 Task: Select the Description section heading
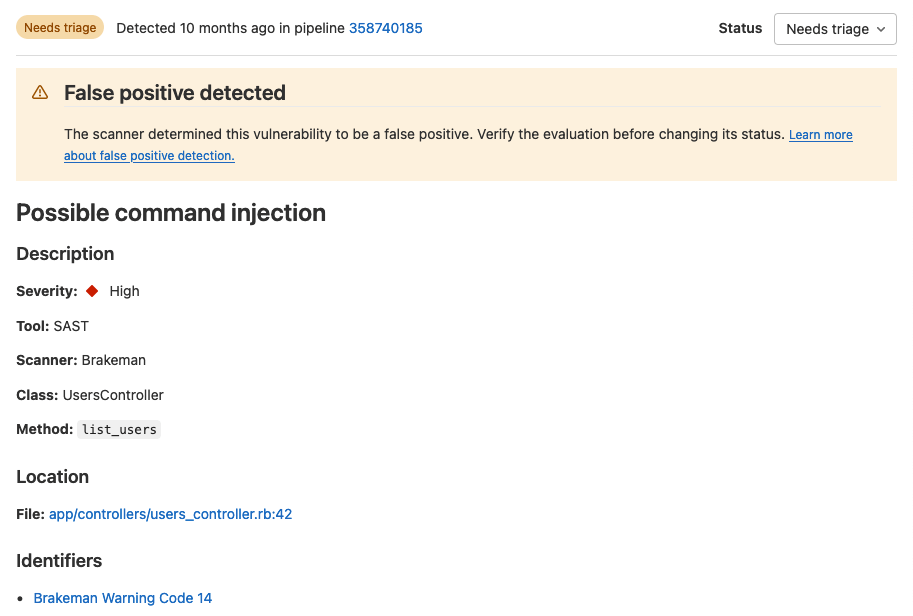click(64, 254)
